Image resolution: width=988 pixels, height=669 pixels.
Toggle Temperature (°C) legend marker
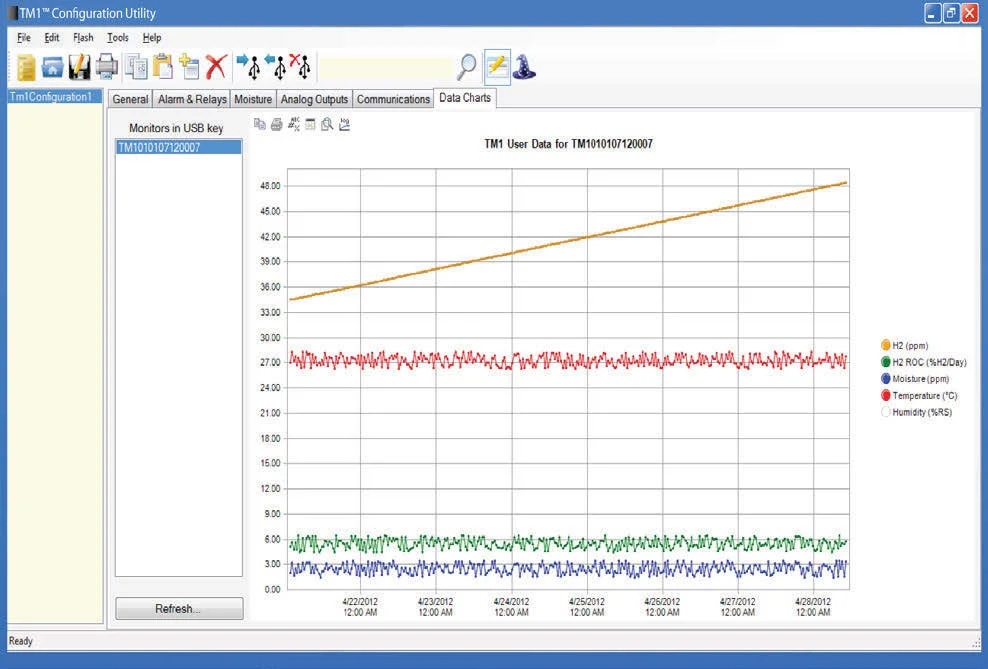coord(885,395)
